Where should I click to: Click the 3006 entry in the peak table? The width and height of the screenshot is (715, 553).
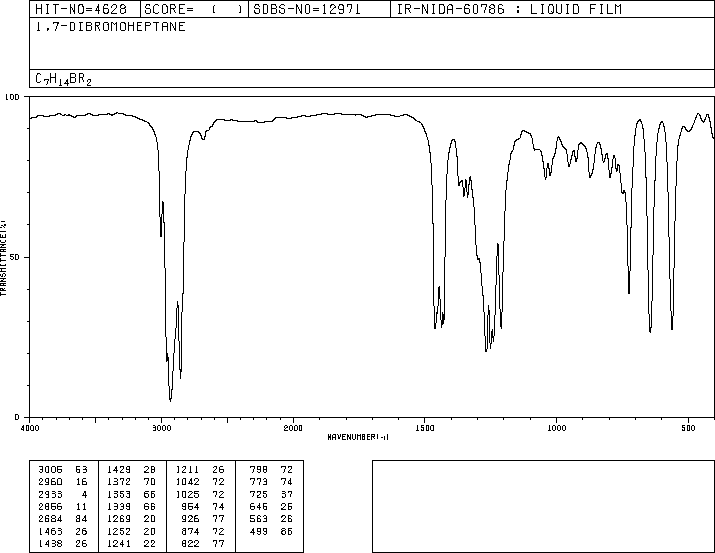[x=51, y=469]
